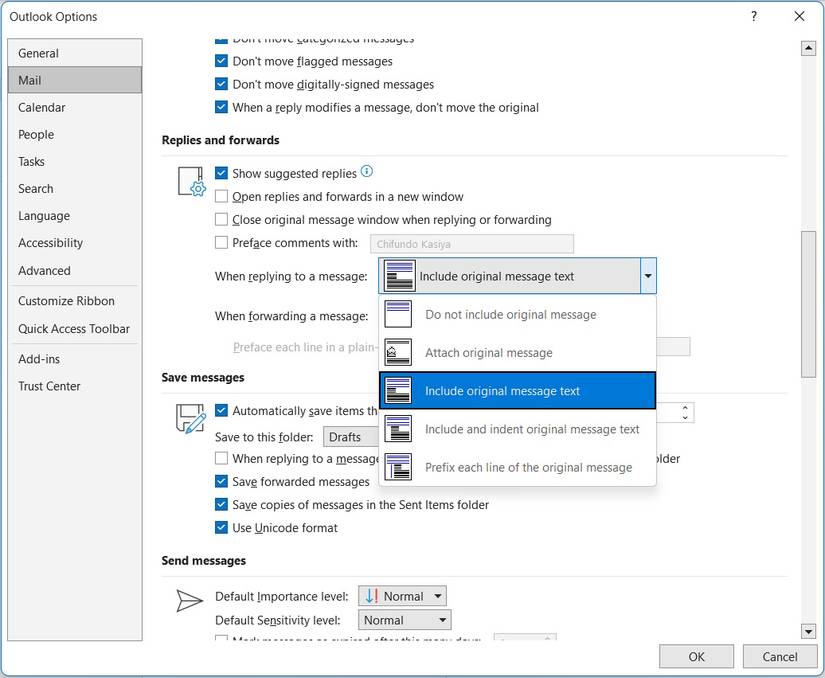This screenshot has height=678, width=825.
Task: Open Customize Ribbon category
Action: [75, 301]
